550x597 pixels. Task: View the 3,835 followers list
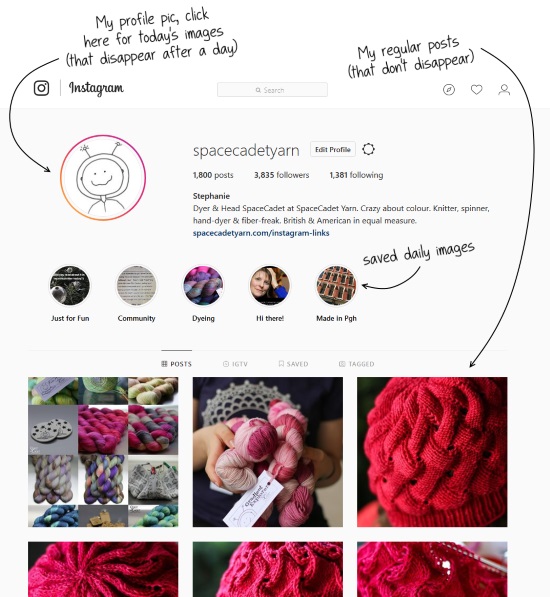coord(282,175)
